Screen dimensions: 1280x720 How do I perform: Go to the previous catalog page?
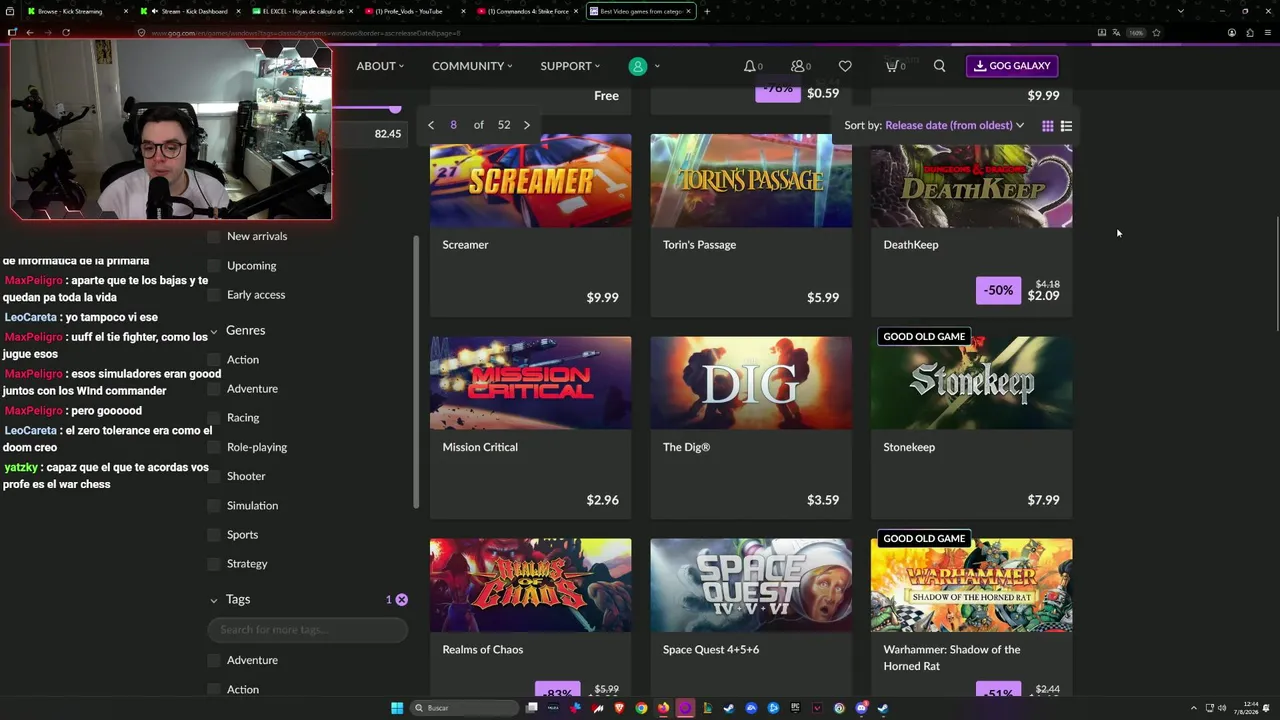(431, 125)
